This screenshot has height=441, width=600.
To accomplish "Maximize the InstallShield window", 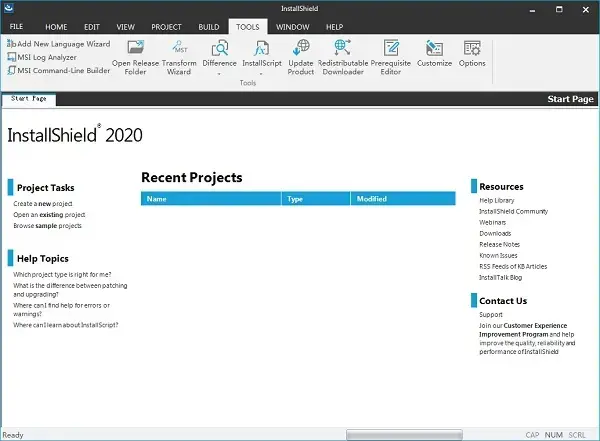I will [559, 10].
